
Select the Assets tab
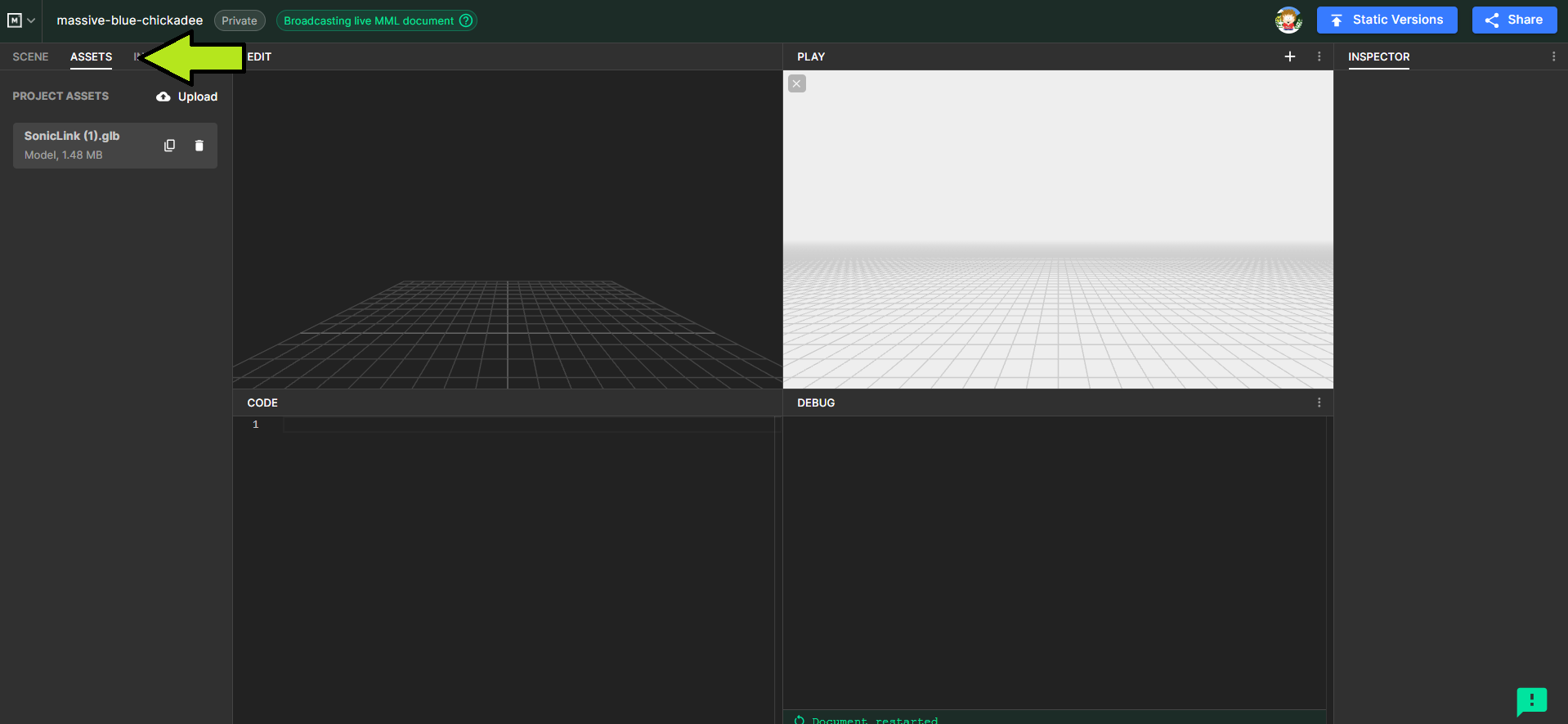coord(91,56)
